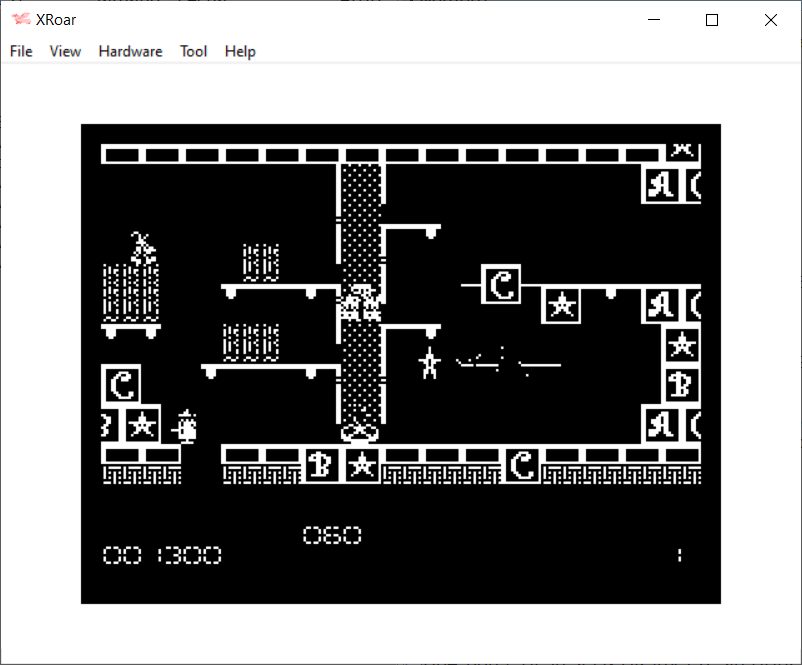The height and width of the screenshot is (665, 802).
Task: Click the XRoar app icon in title bar
Action: tap(20, 20)
